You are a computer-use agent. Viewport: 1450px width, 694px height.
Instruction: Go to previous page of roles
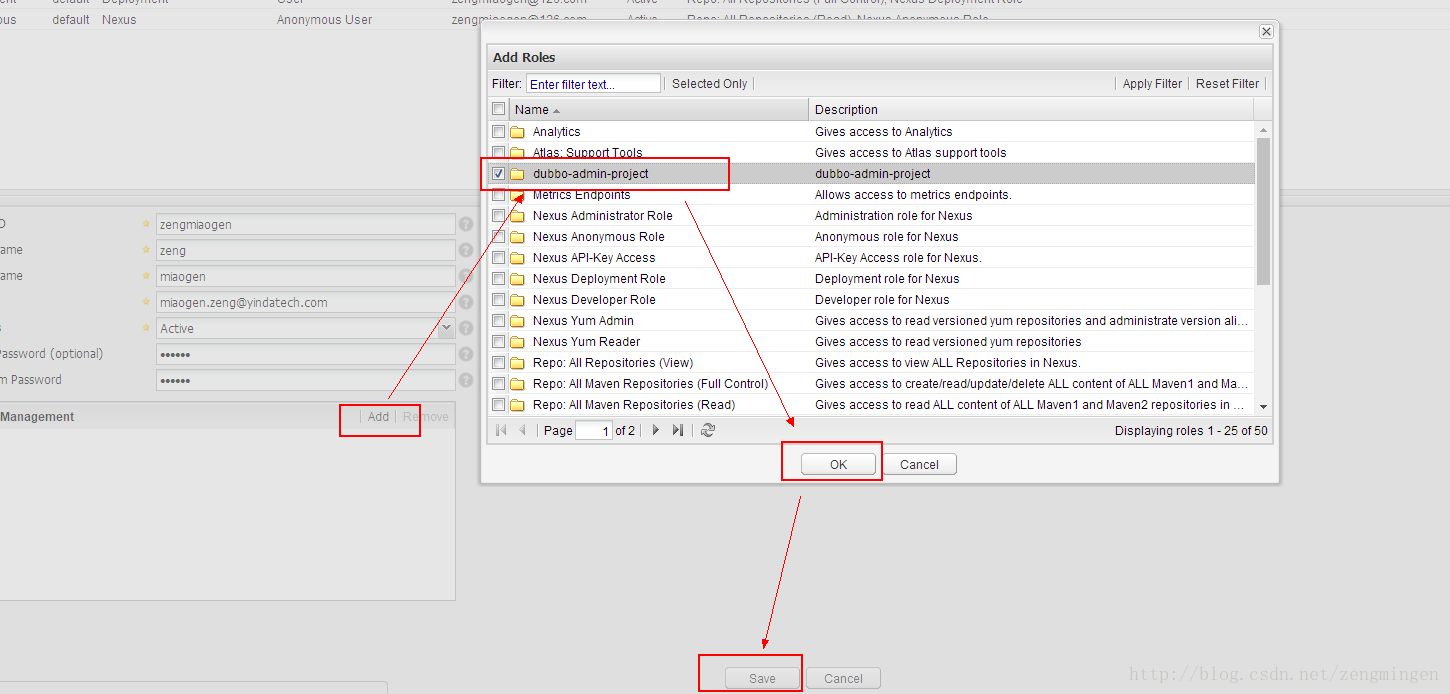522,430
